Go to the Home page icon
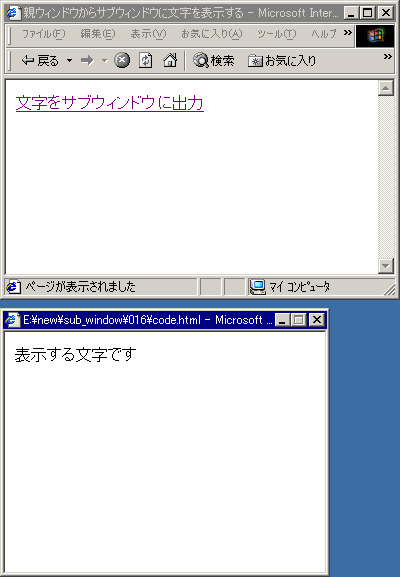Image resolution: width=400 pixels, height=577 pixels. 170,60
